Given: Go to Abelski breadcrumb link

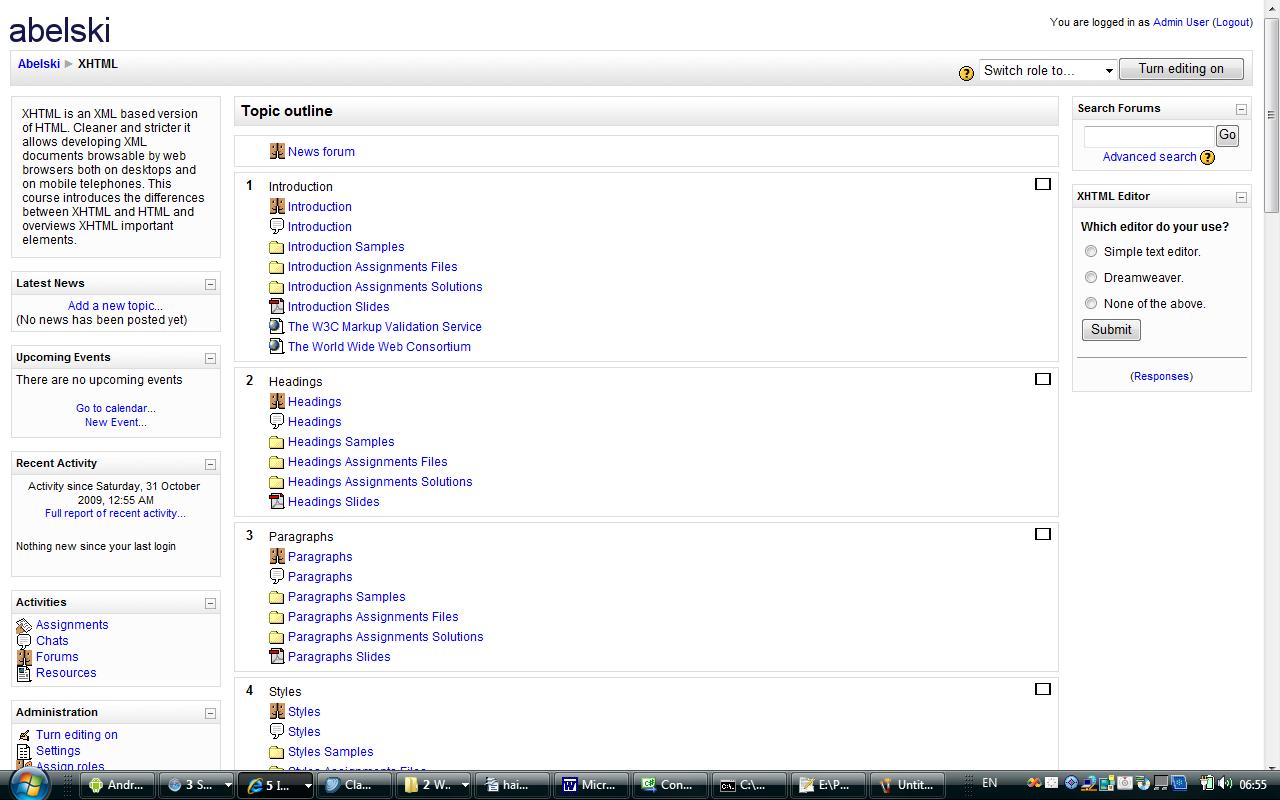Looking at the screenshot, I should [39, 64].
